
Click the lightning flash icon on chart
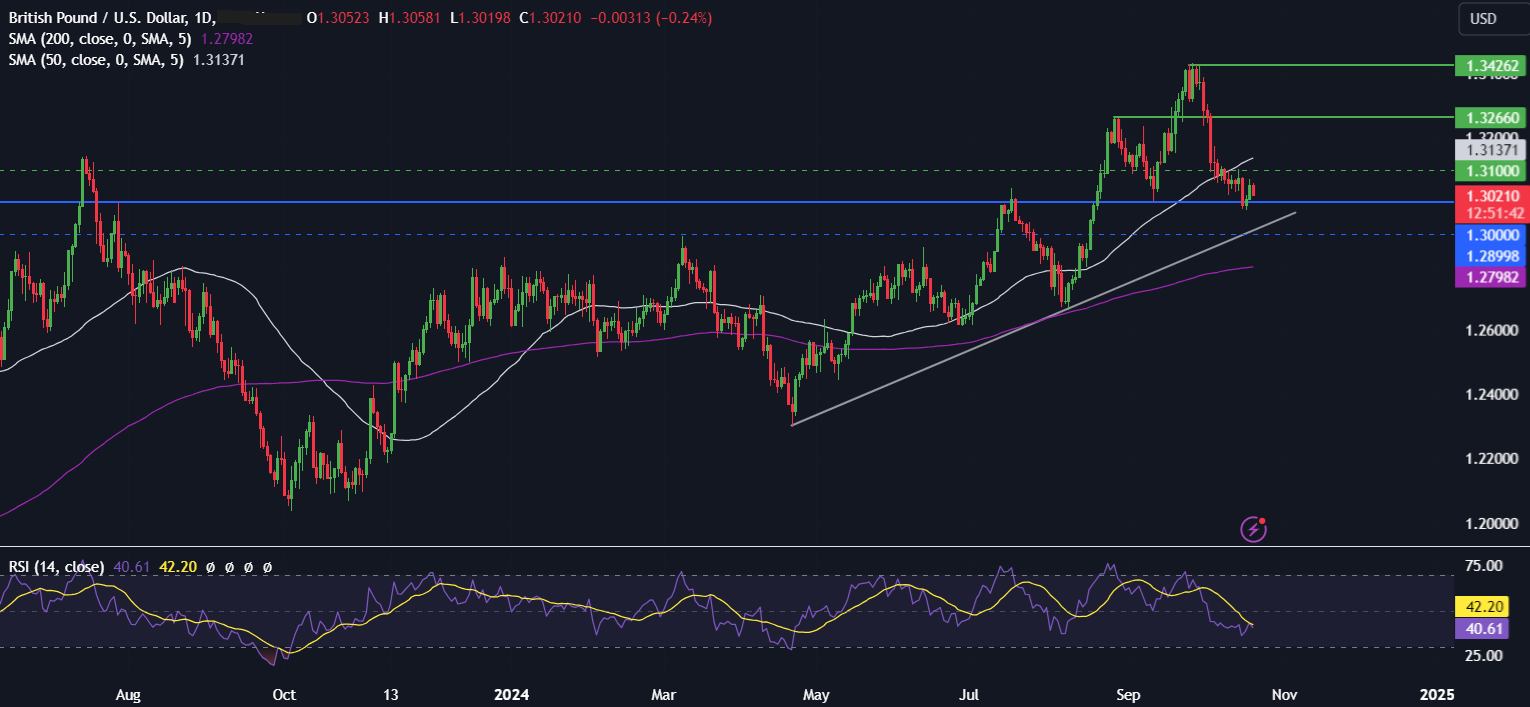pyautogui.click(x=1254, y=529)
